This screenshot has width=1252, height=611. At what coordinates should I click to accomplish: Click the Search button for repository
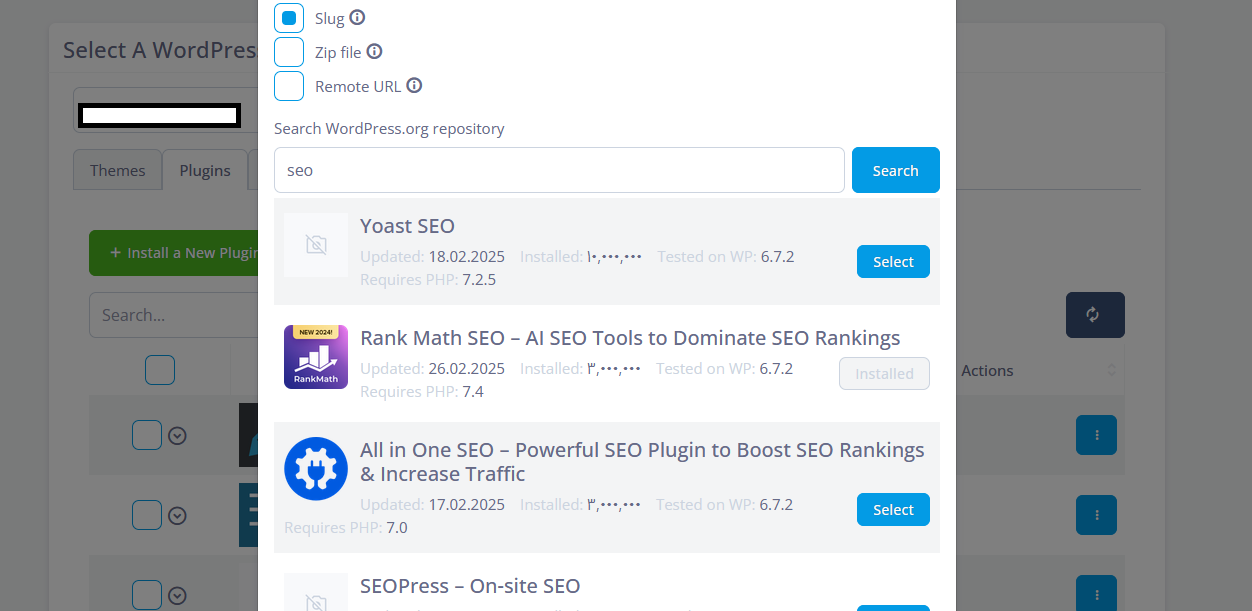[895, 170]
